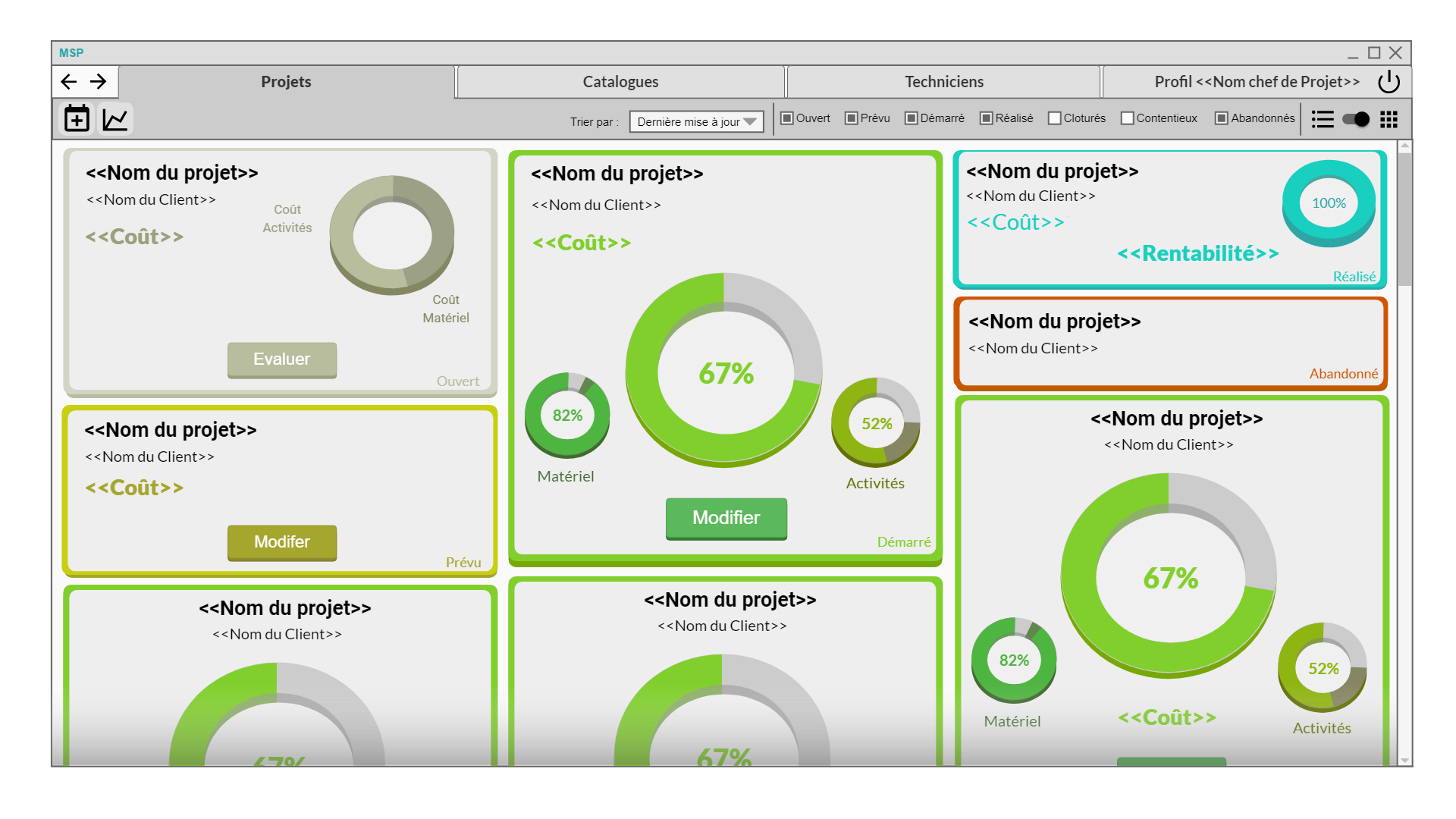Switch to the Techniciens tab
The image size is (1456, 819).
[x=943, y=82]
